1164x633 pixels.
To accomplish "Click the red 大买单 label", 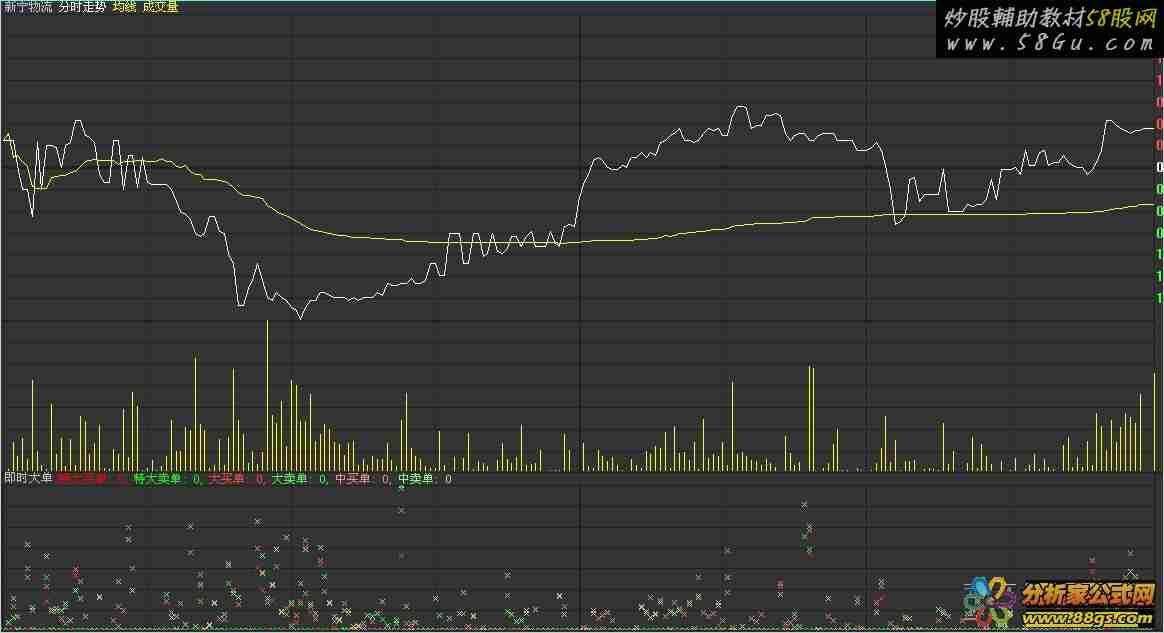I will point(226,479).
